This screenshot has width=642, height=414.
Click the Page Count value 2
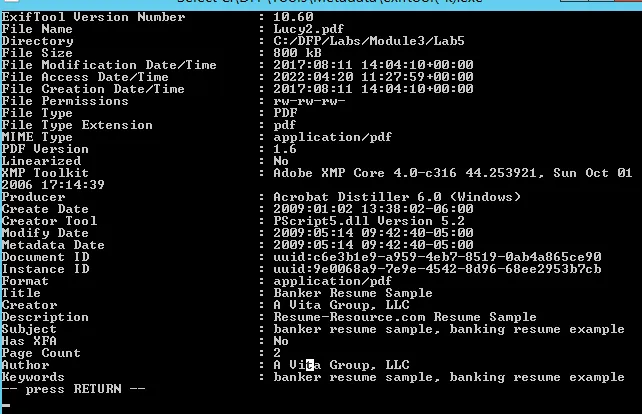pos(276,353)
